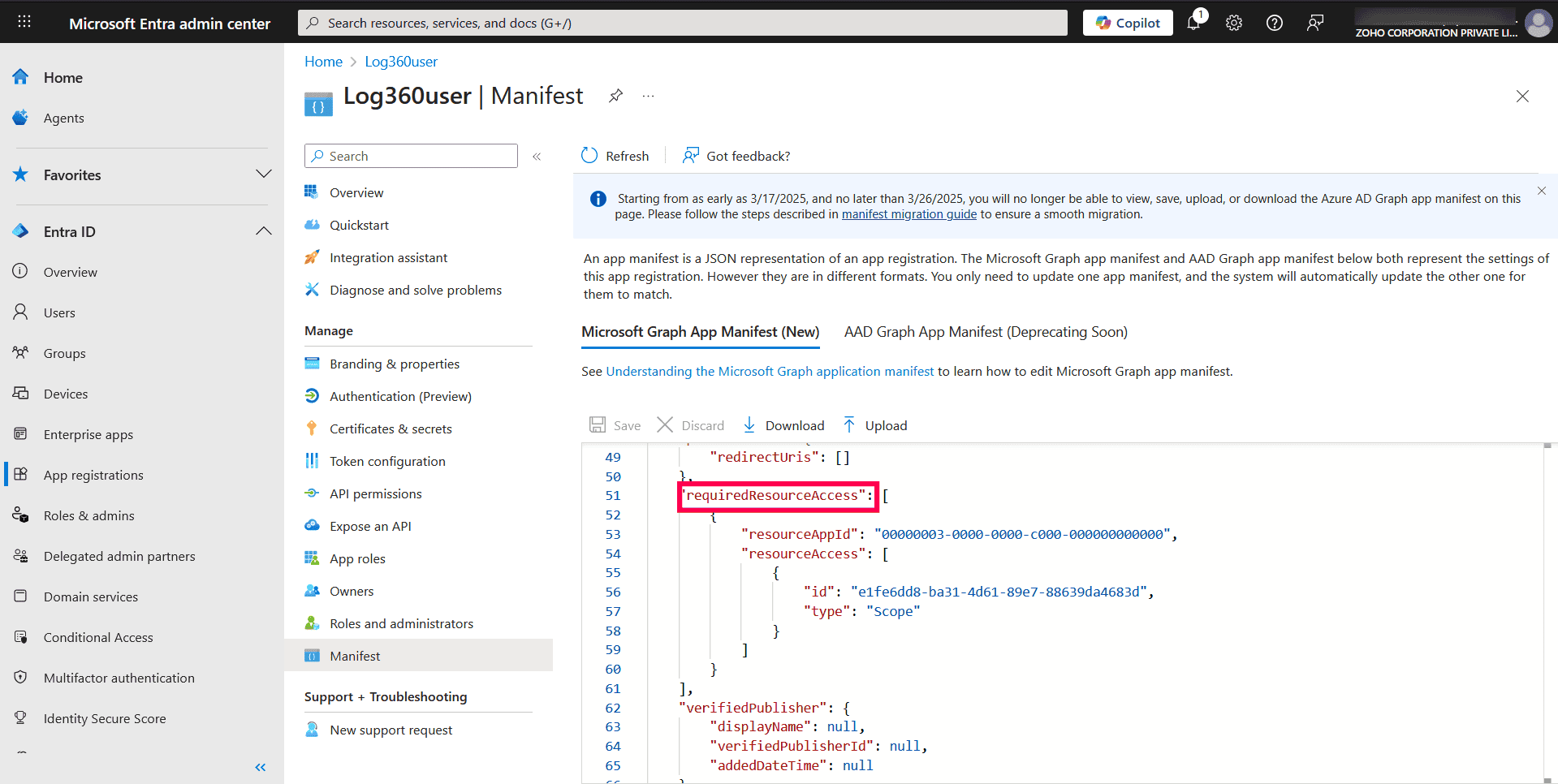Open Certificates & secrets

point(391,428)
